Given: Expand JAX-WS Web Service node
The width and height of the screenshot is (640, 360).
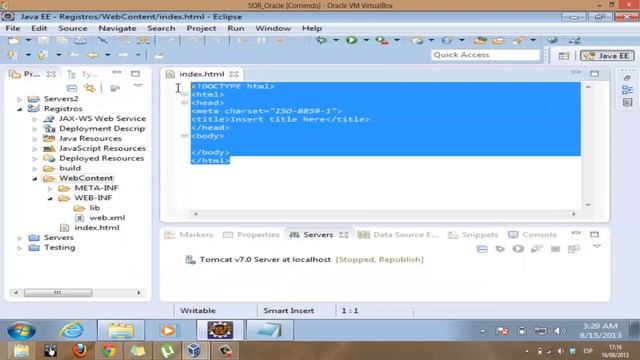Looking at the screenshot, I should 35,119.
